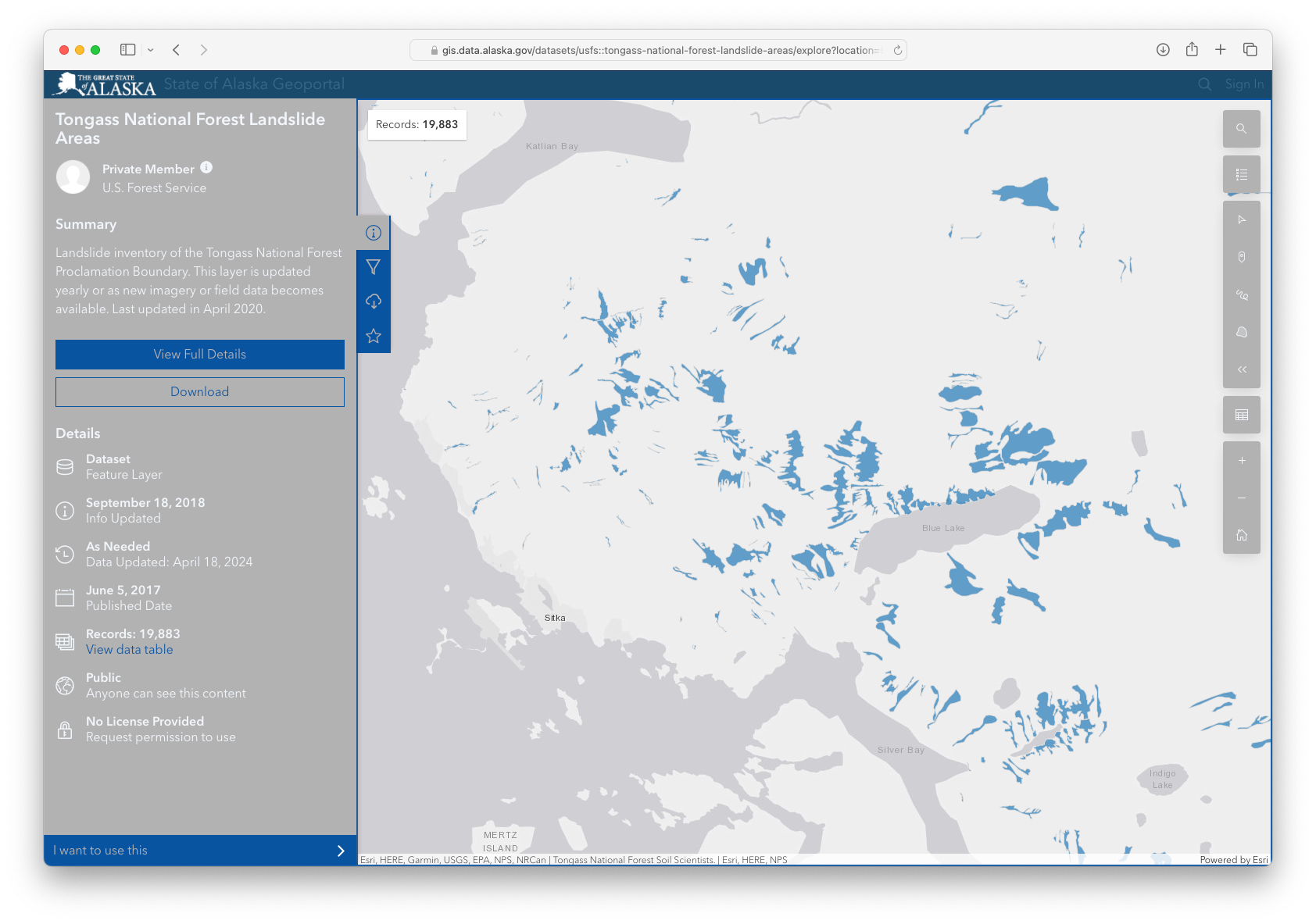Click the Download button
The width and height of the screenshot is (1316, 924).
tap(200, 391)
